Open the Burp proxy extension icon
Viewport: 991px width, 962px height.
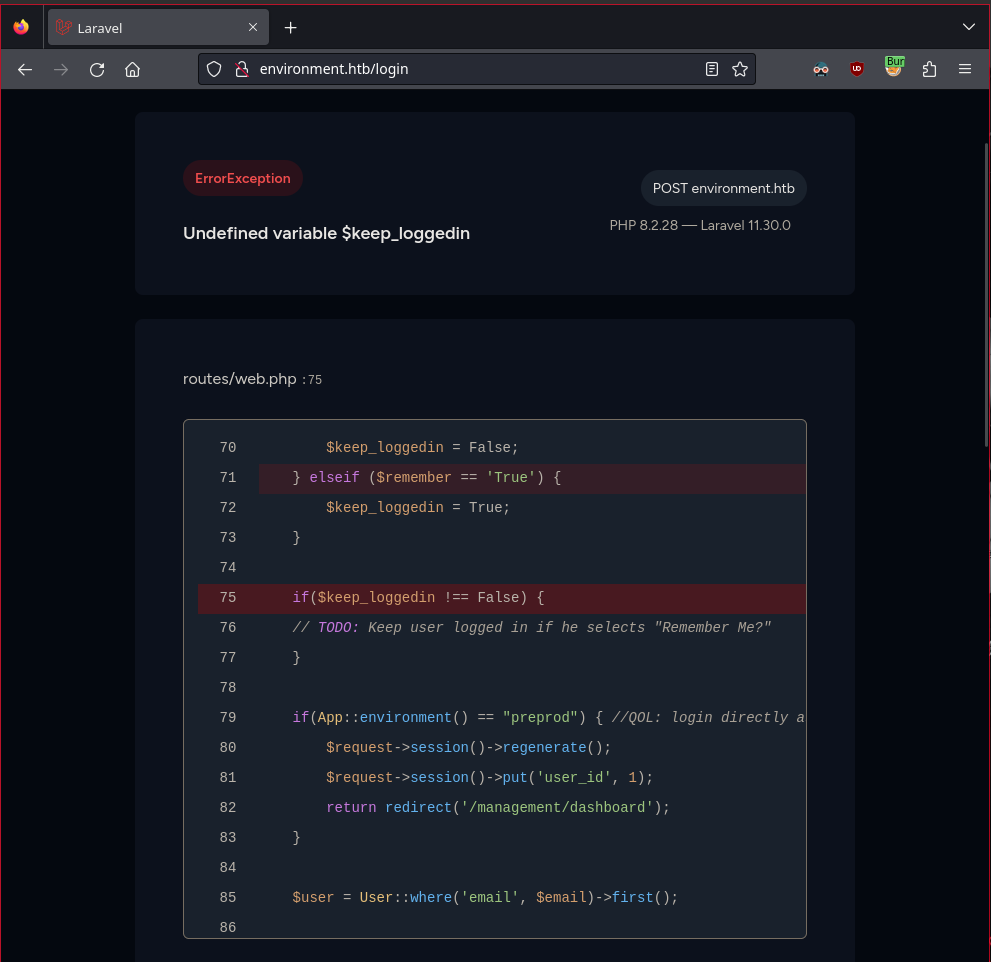click(x=894, y=66)
